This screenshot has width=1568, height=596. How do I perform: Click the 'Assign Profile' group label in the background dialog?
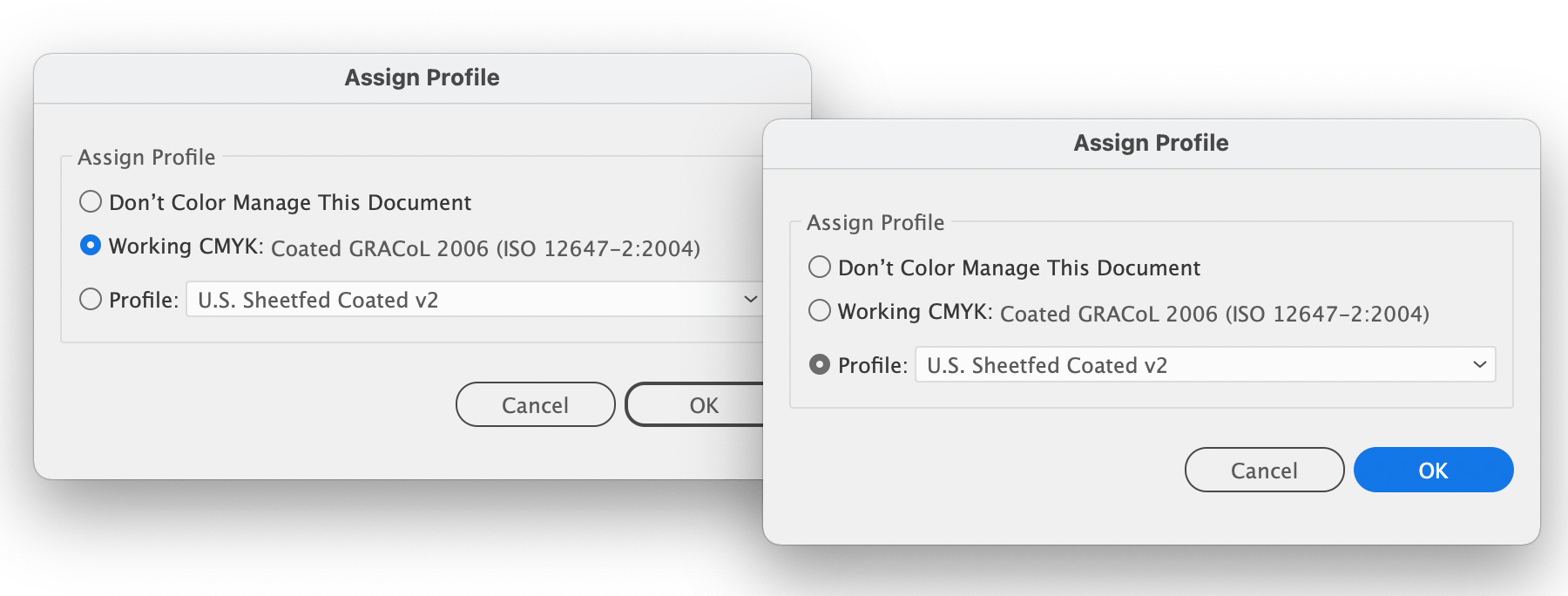pyautogui.click(x=146, y=157)
